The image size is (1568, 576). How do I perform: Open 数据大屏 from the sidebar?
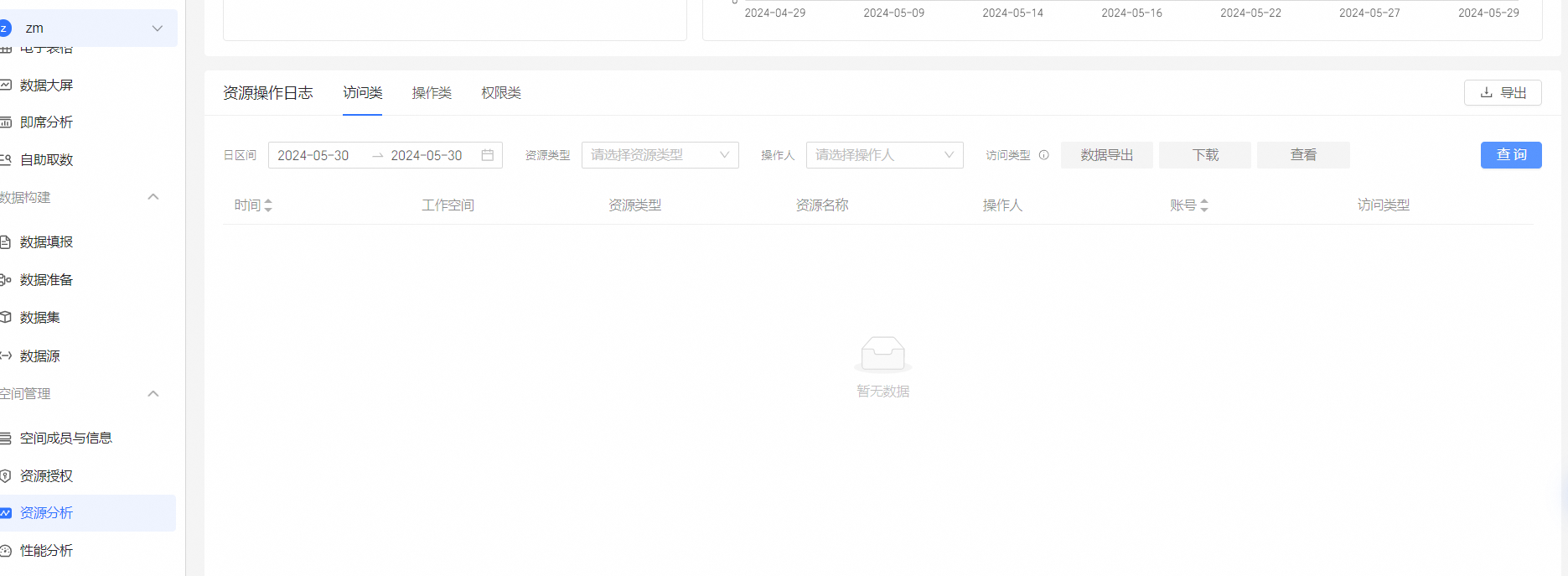[x=47, y=86]
